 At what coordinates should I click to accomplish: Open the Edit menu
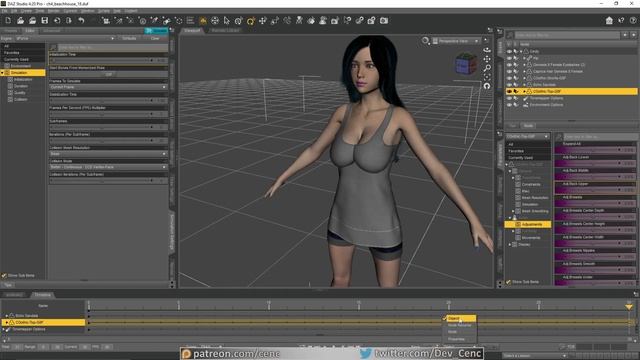(14, 11)
